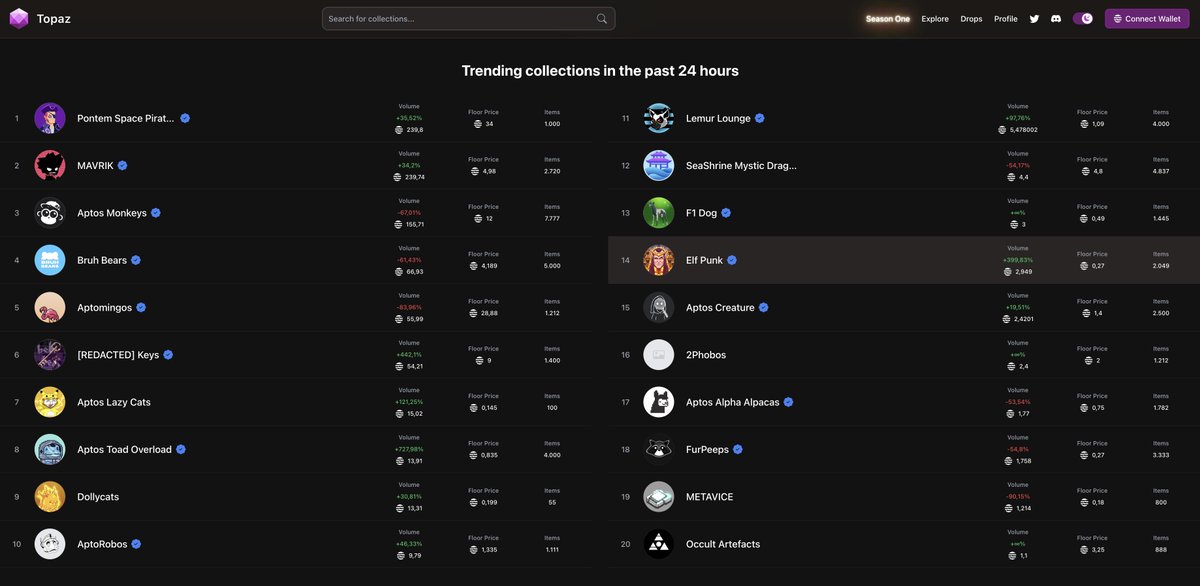
Task: Click the Topaz logo icon
Action: pyautogui.click(x=18, y=18)
